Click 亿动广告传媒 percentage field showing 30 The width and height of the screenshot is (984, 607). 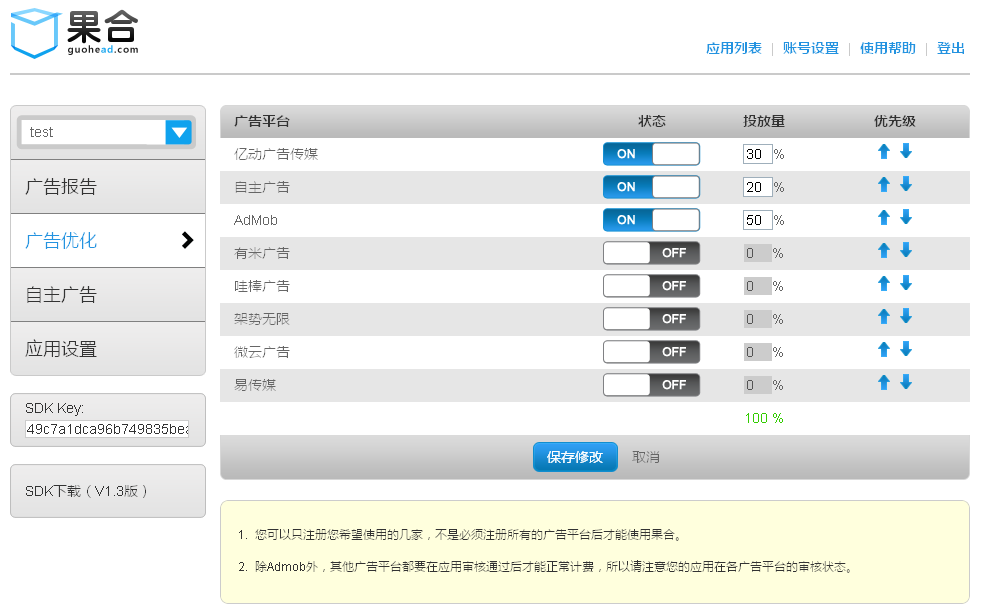pos(757,154)
